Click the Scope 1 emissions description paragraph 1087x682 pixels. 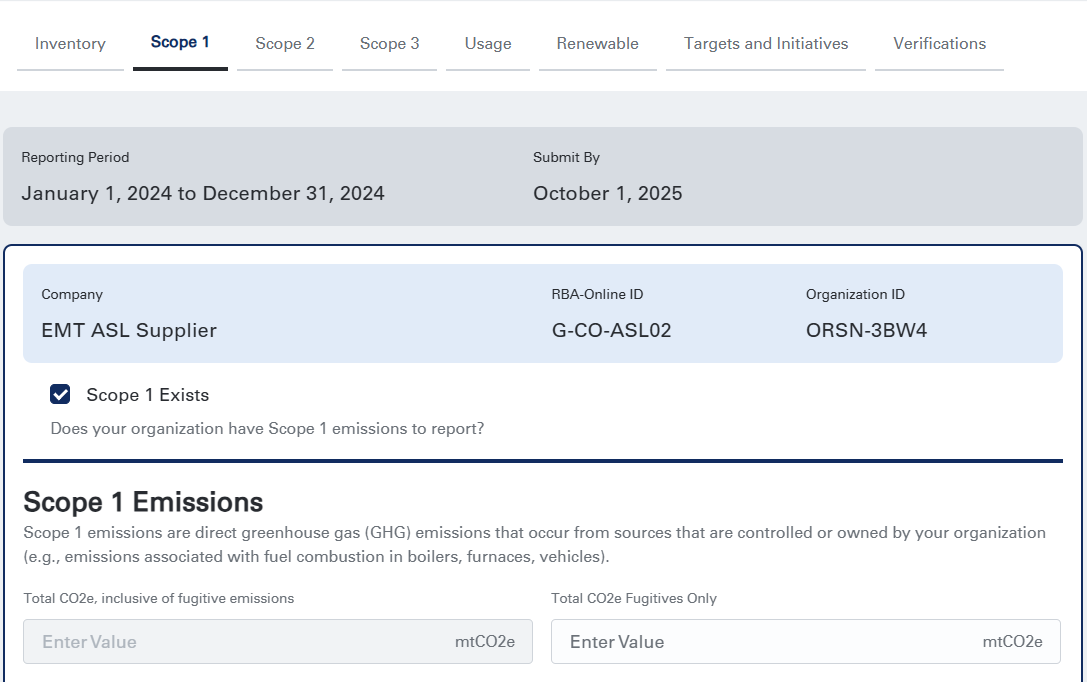534,545
